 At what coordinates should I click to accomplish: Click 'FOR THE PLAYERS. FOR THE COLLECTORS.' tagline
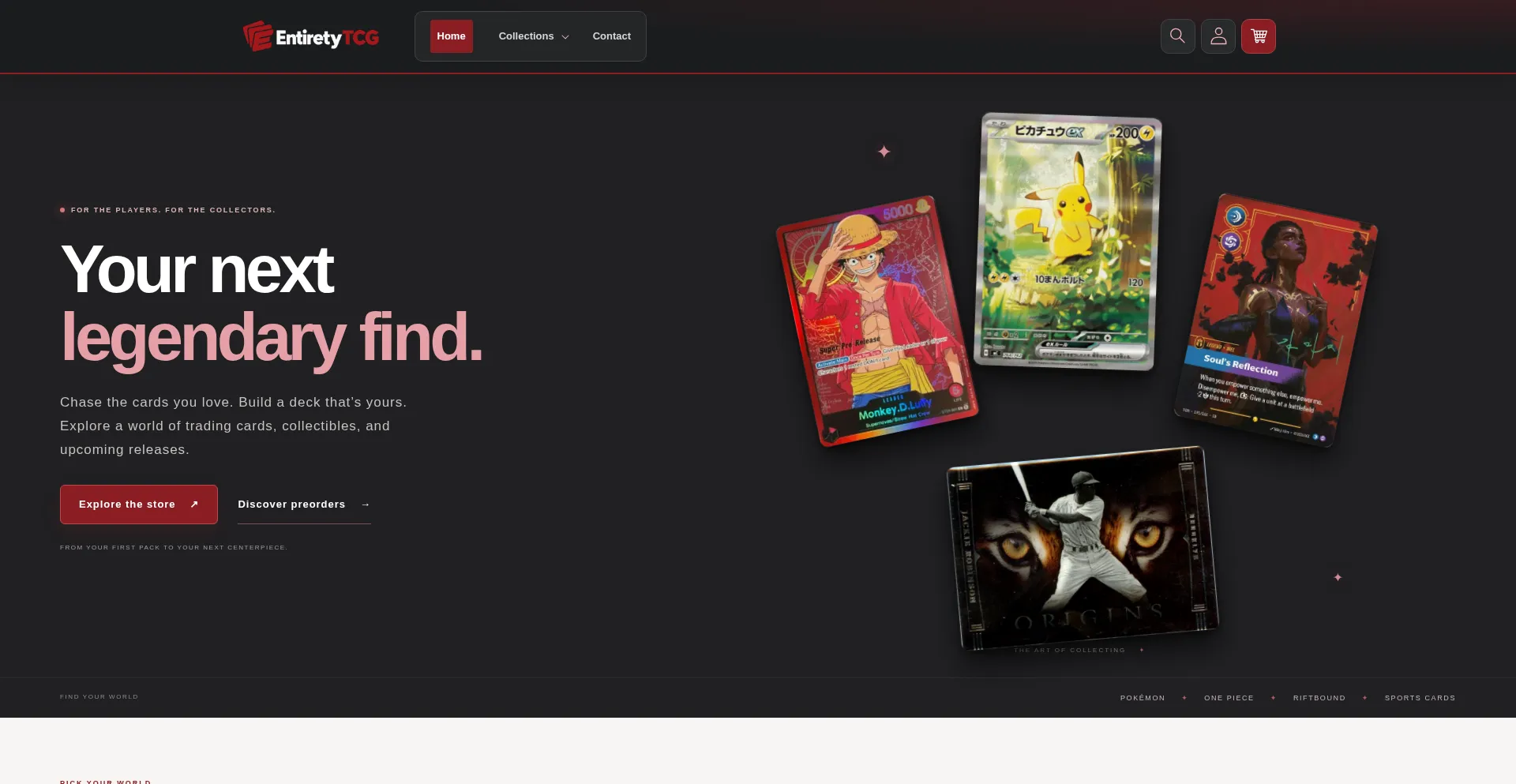(173, 210)
